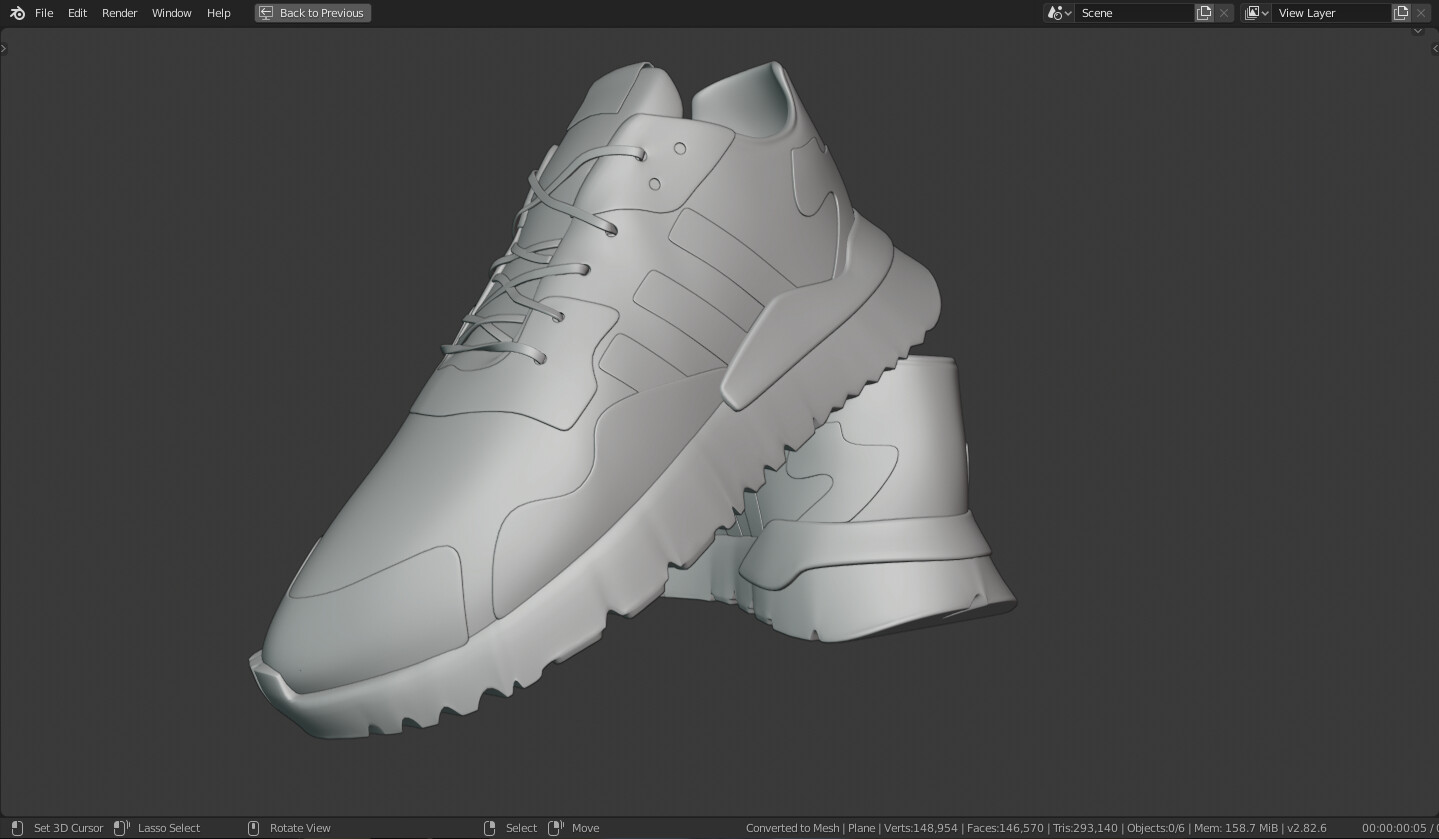Click the Back to Previous button
Screen dimensions: 1439x839
click(x=313, y=13)
